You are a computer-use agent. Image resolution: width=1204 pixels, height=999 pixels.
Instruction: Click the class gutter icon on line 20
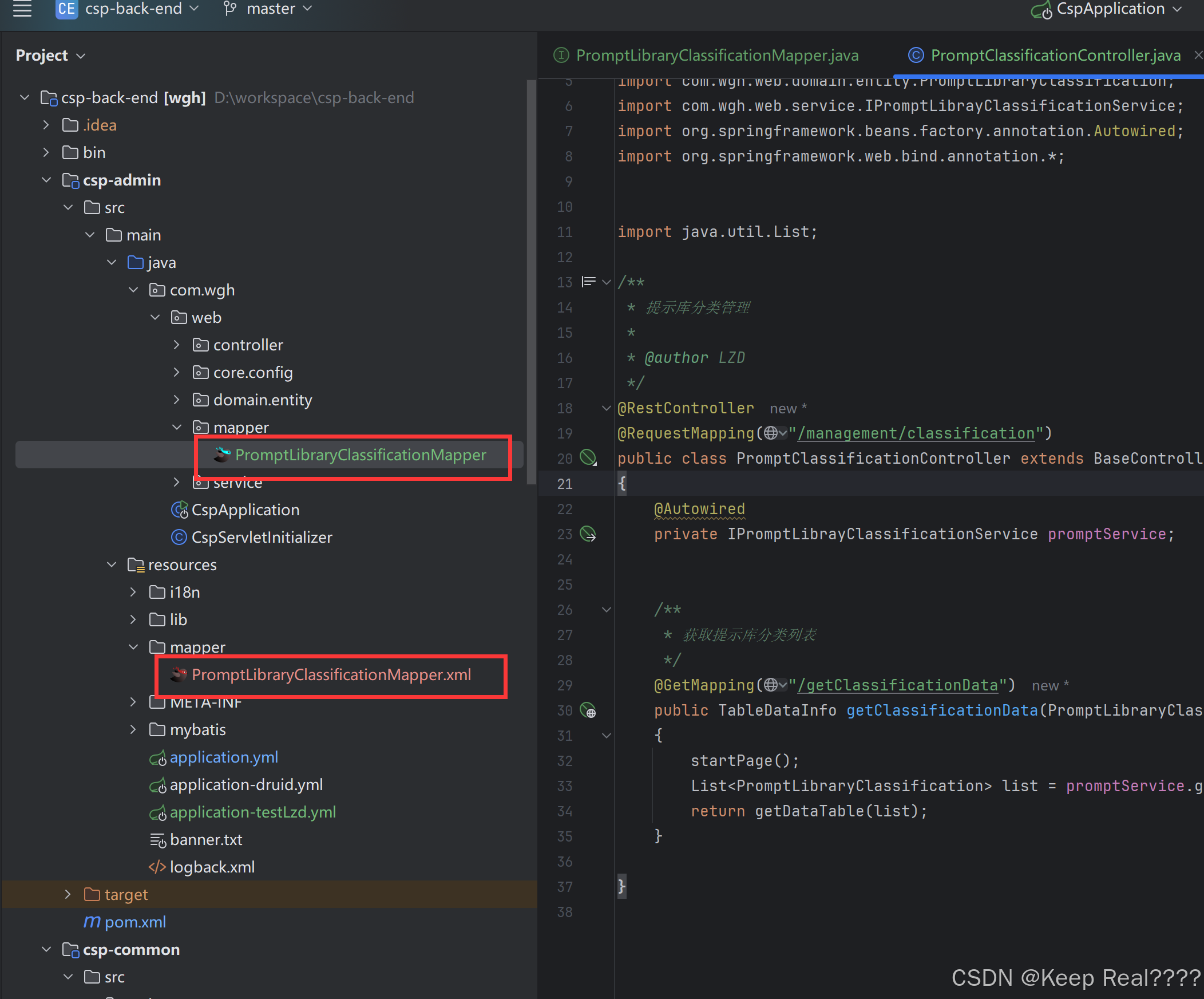(x=588, y=457)
